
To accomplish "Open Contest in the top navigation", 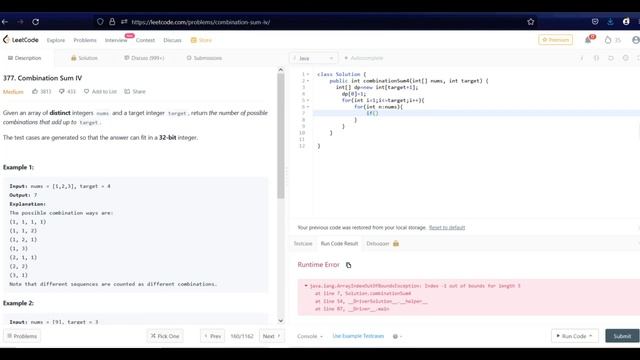I will coord(145,40).
